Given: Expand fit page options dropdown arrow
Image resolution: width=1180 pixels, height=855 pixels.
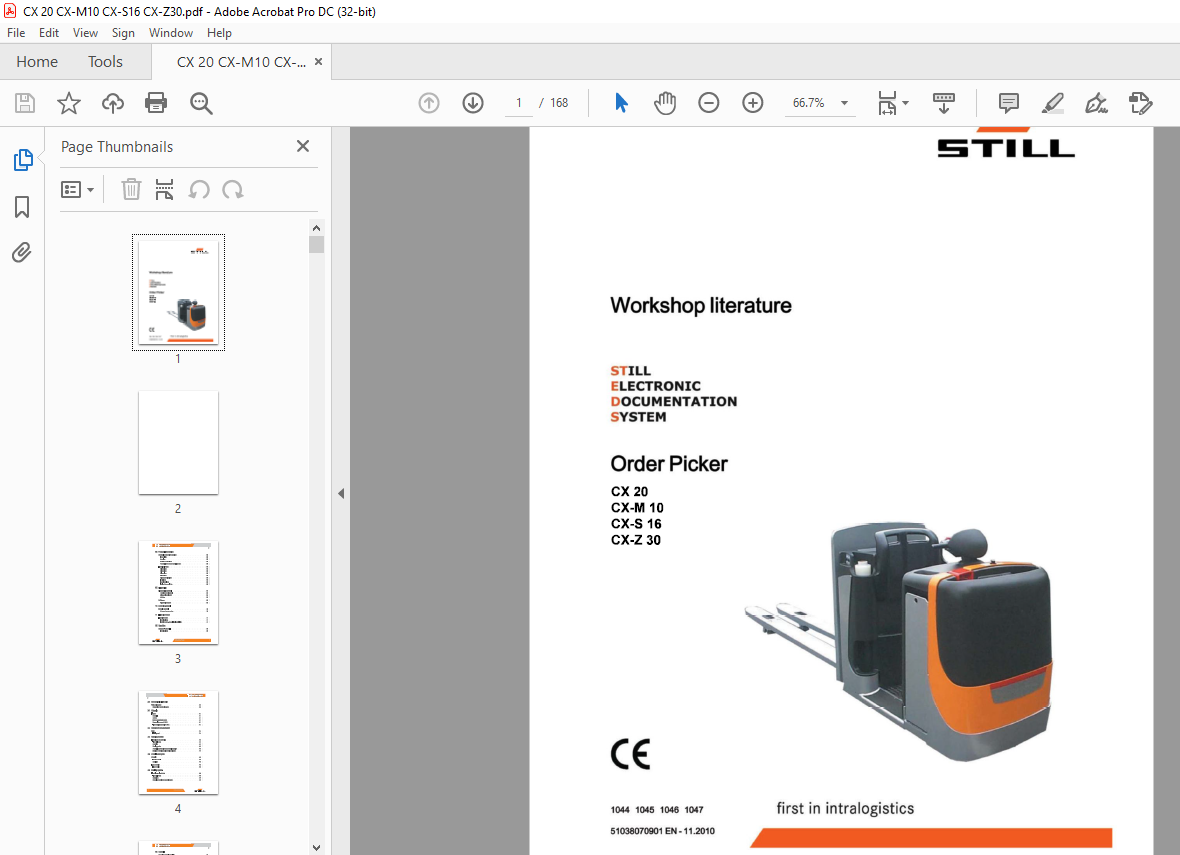Looking at the screenshot, I should pos(905,103).
